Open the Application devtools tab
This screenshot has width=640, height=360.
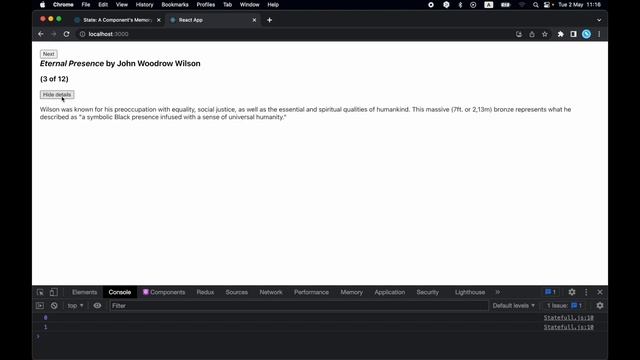pyautogui.click(x=389, y=292)
